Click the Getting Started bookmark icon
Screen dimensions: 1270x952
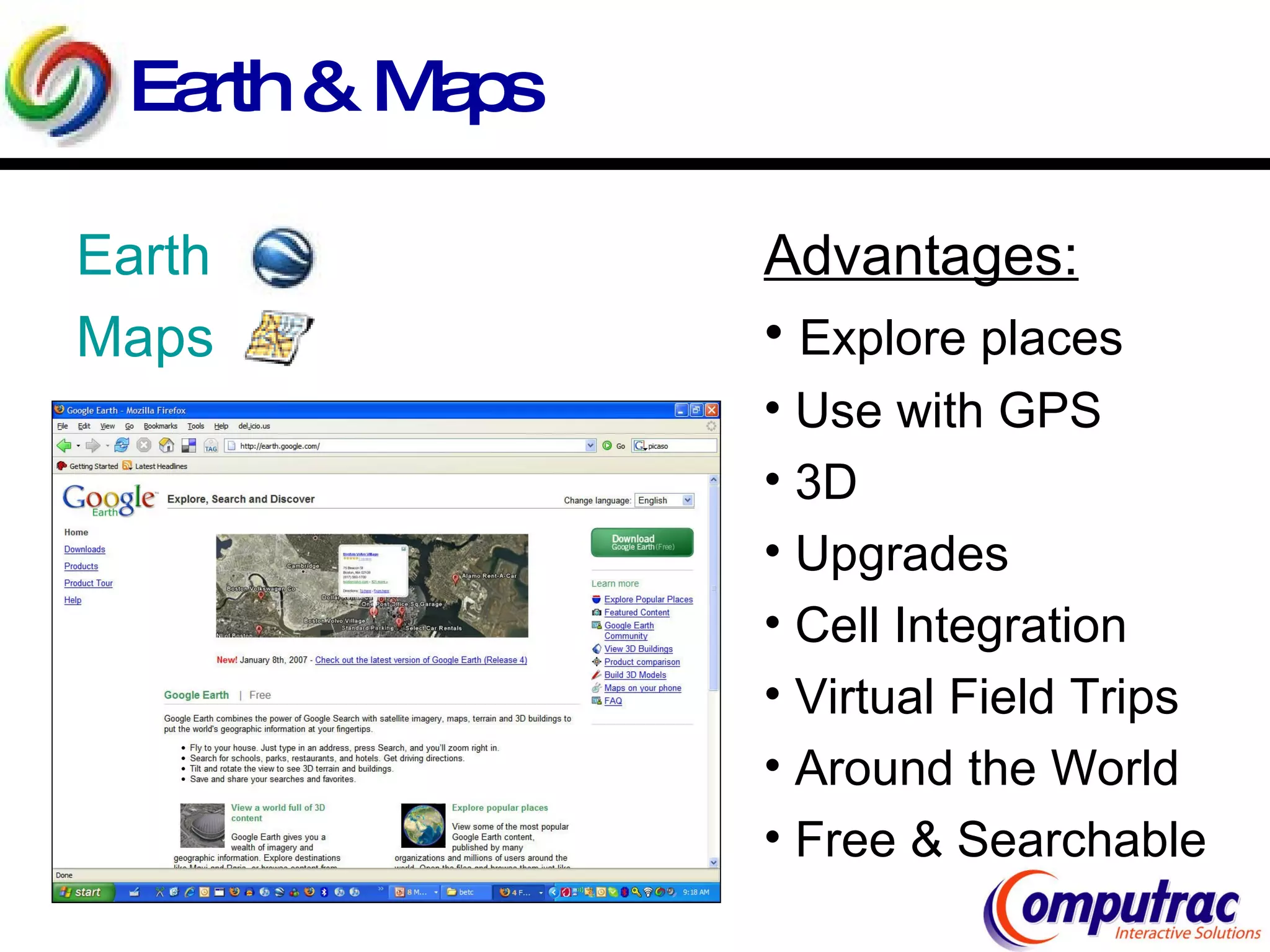pyautogui.click(x=61, y=465)
